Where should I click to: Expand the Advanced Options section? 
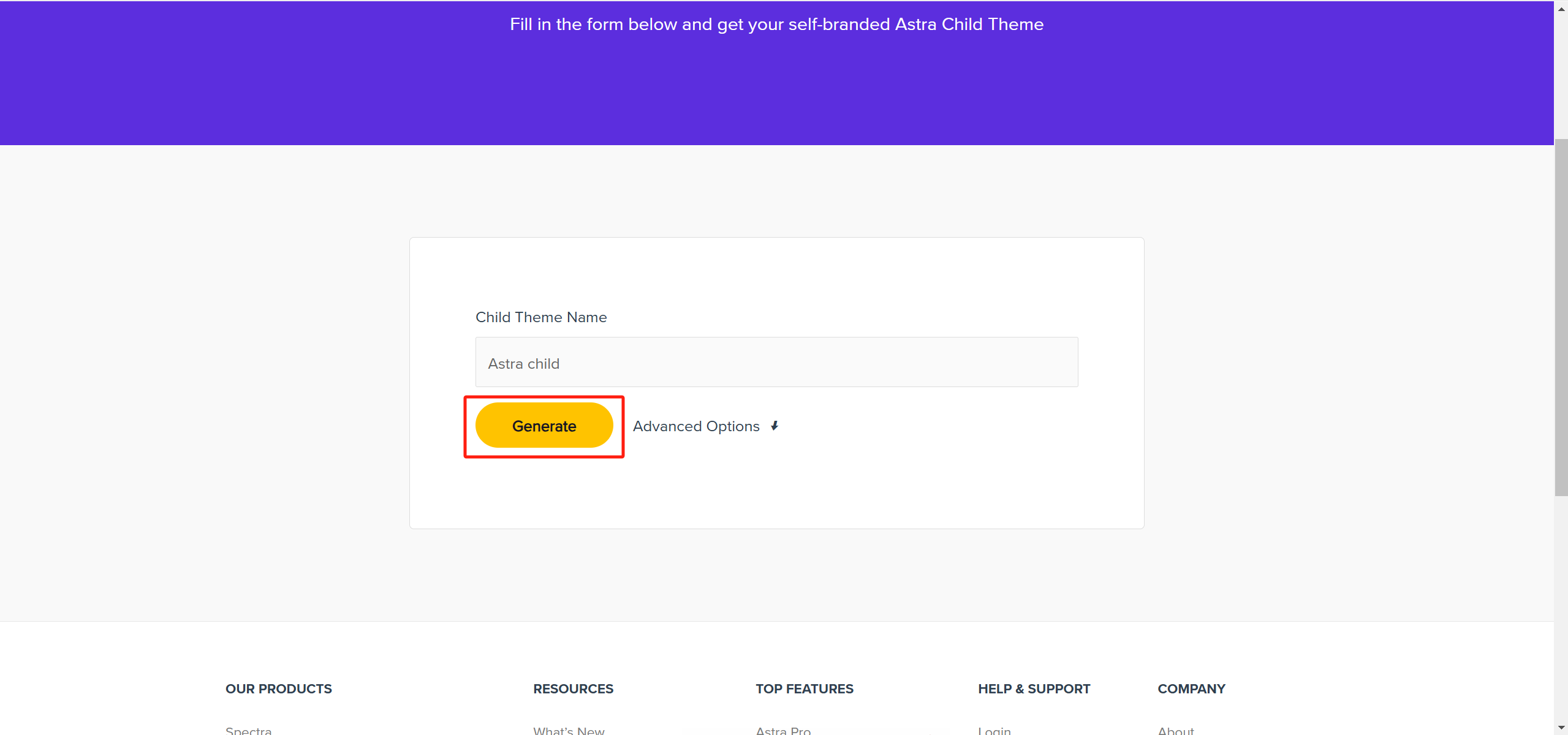click(696, 425)
